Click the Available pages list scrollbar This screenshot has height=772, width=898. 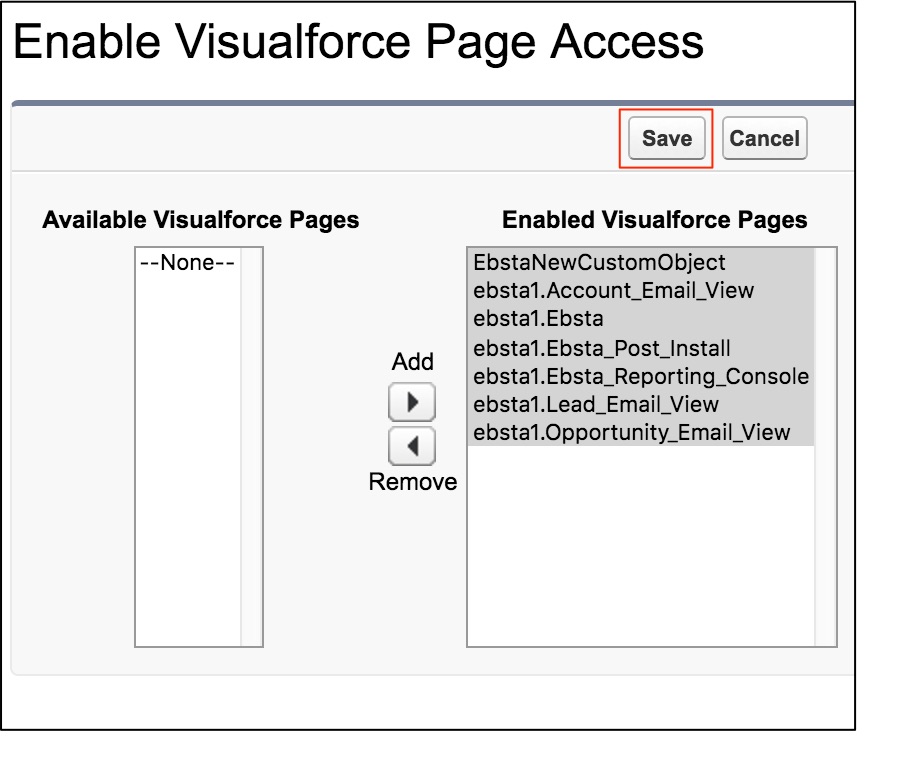pos(251,446)
